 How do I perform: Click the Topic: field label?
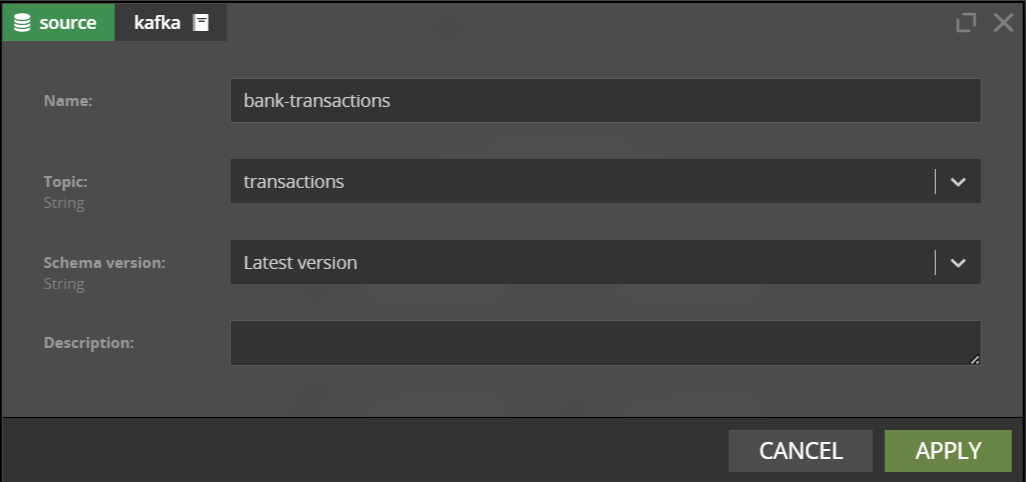tap(65, 181)
